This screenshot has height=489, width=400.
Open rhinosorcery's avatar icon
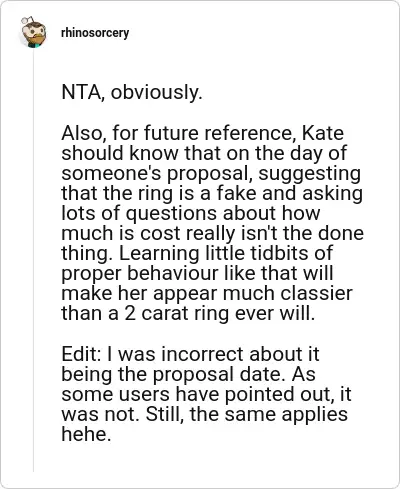pyautogui.click(x=33, y=32)
